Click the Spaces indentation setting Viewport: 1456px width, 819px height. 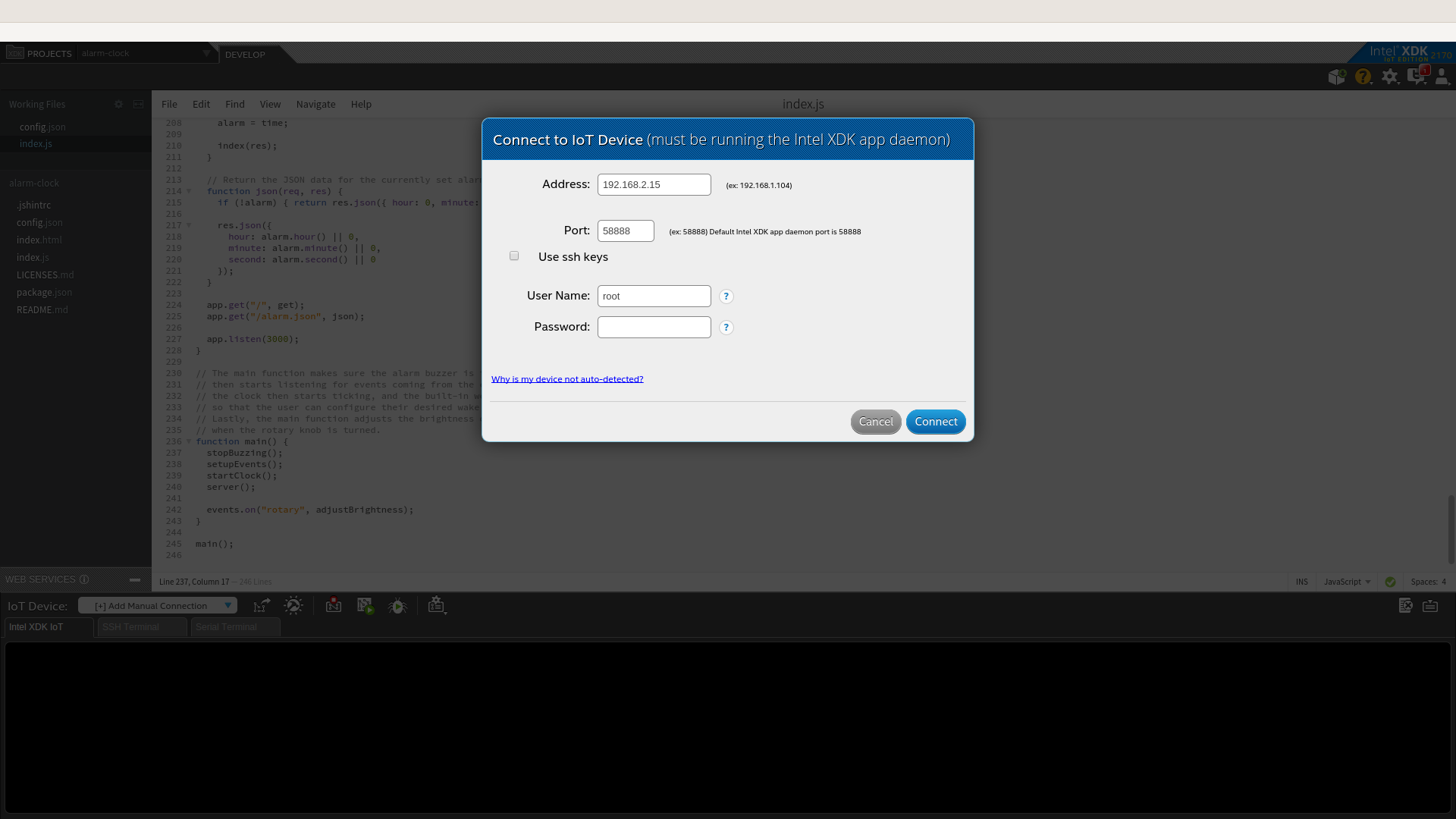coord(1429,582)
